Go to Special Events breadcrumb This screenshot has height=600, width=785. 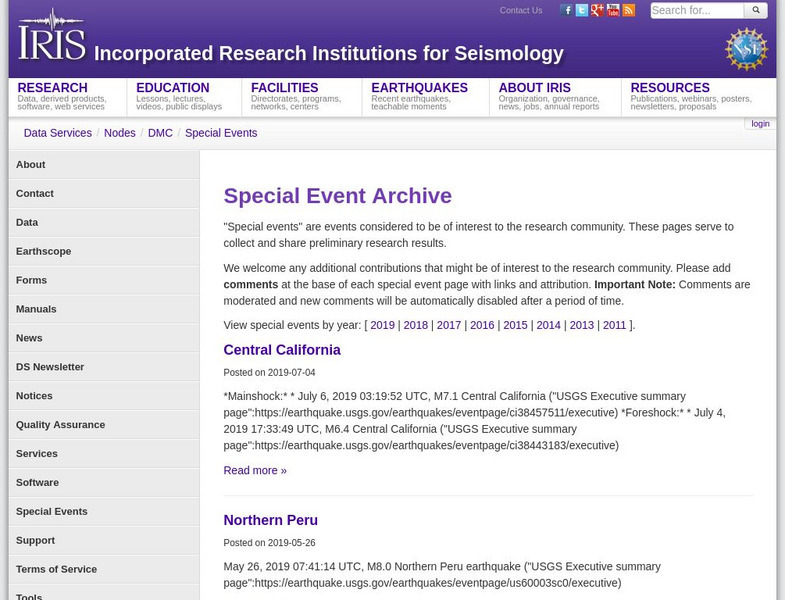pyautogui.click(x=221, y=133)
